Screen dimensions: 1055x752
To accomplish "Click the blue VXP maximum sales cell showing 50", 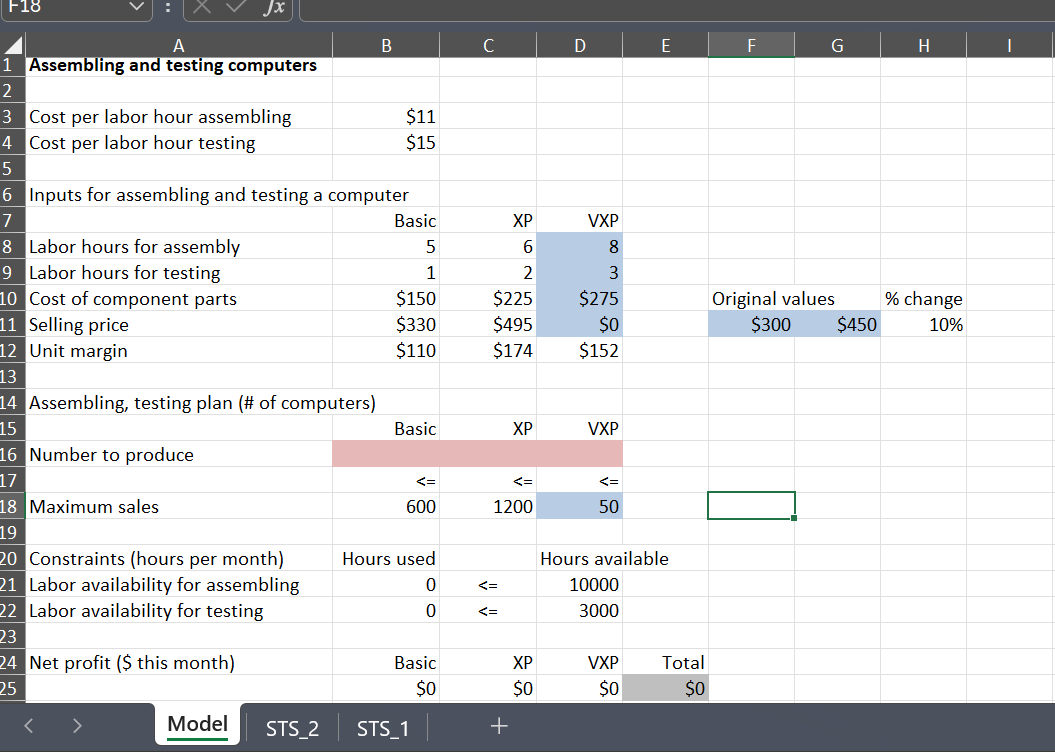I will tap(579, 506).
